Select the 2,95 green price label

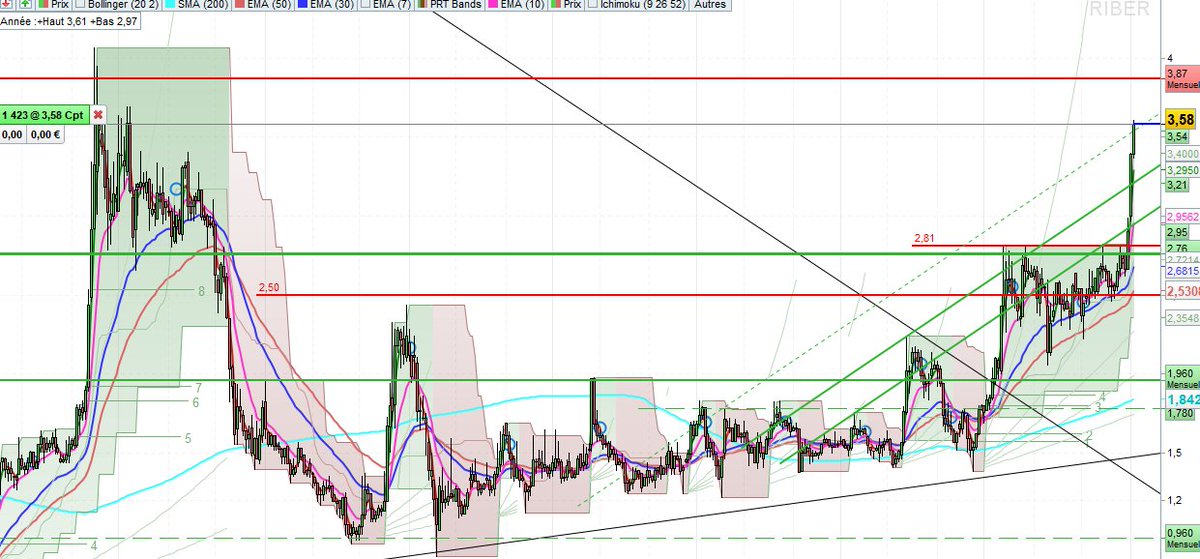[1176, 232]
